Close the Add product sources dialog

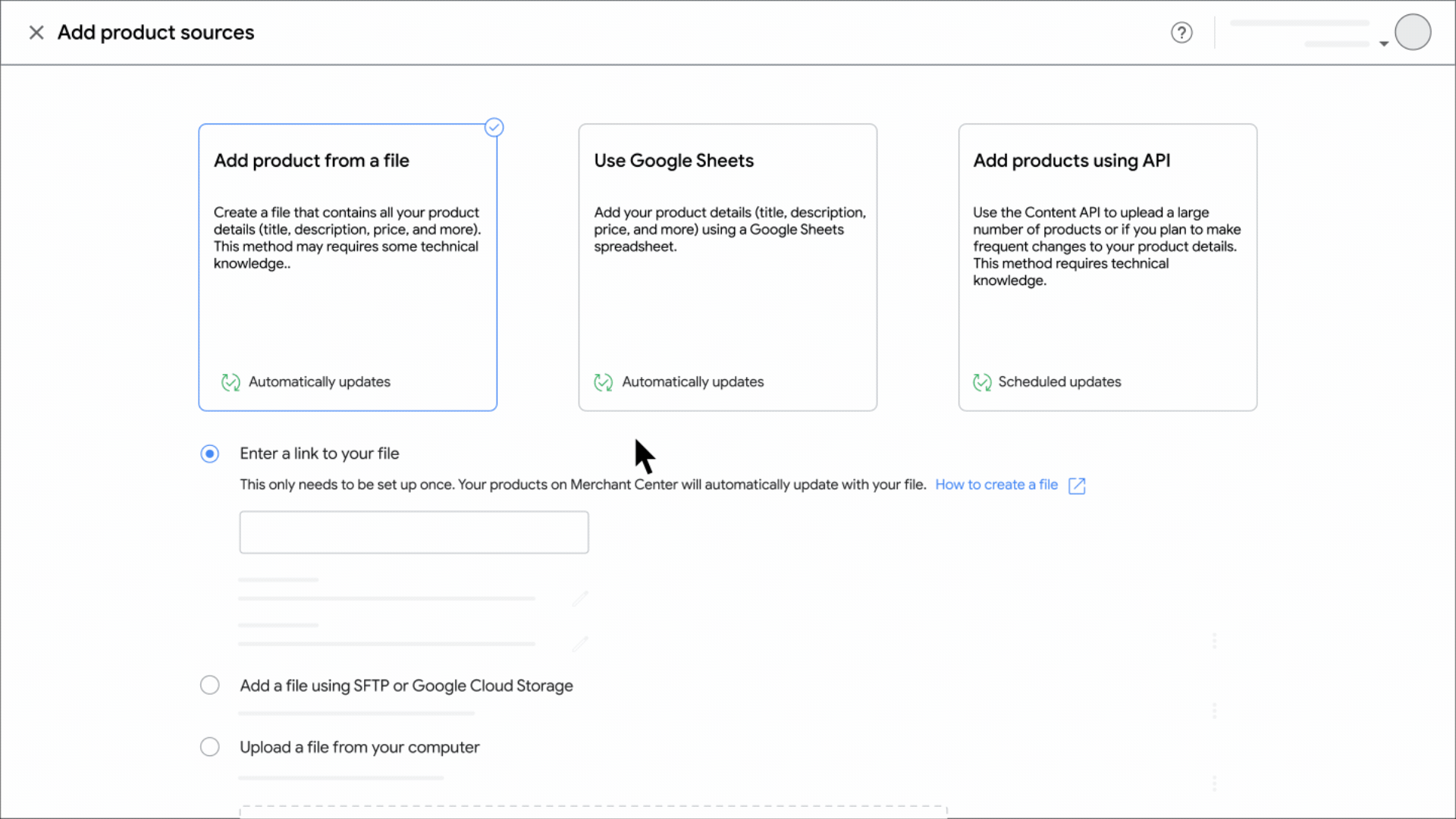click(x=36, y=33)
